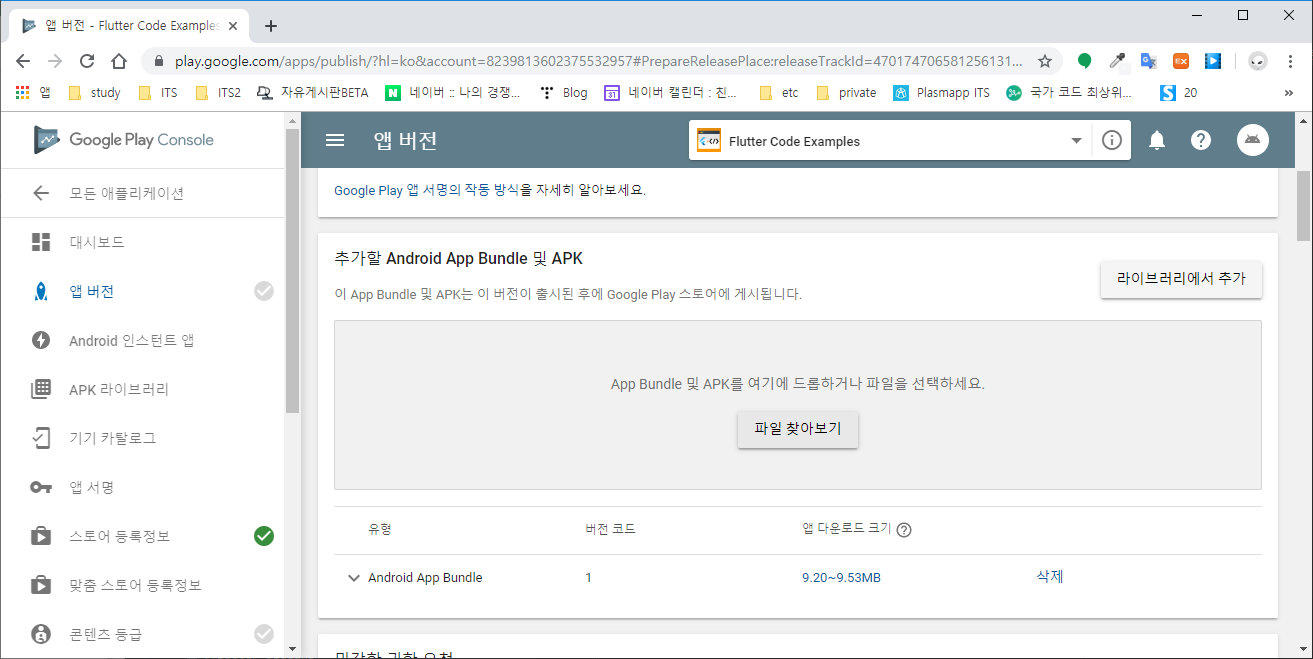1313x659 pixels.
Task: Go back to 모든 애플리케이션
Action: (x=126, y=193)
